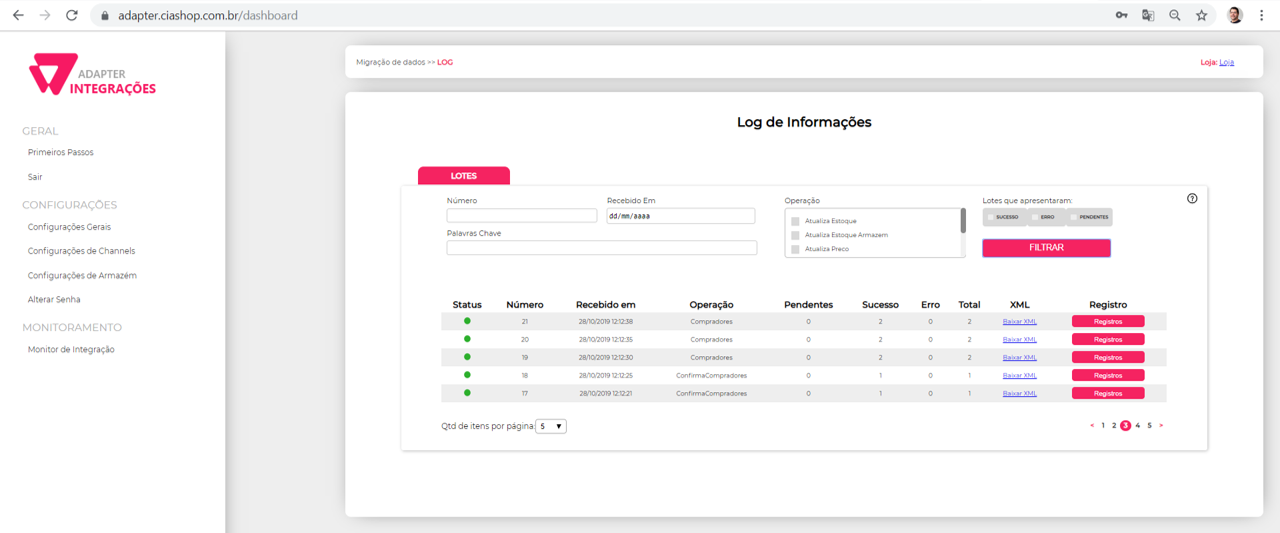Reload the page with the refresh icon

(71, 15)
